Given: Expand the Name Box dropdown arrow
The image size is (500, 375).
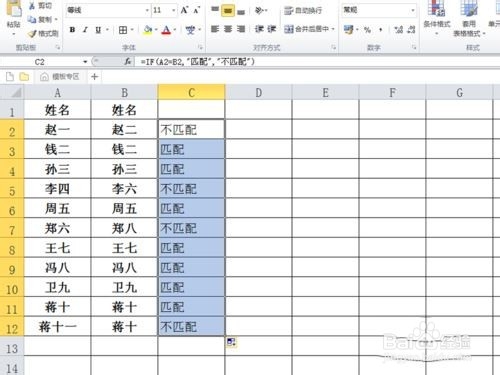Looking at the screenshot, I should coord(85,62).
